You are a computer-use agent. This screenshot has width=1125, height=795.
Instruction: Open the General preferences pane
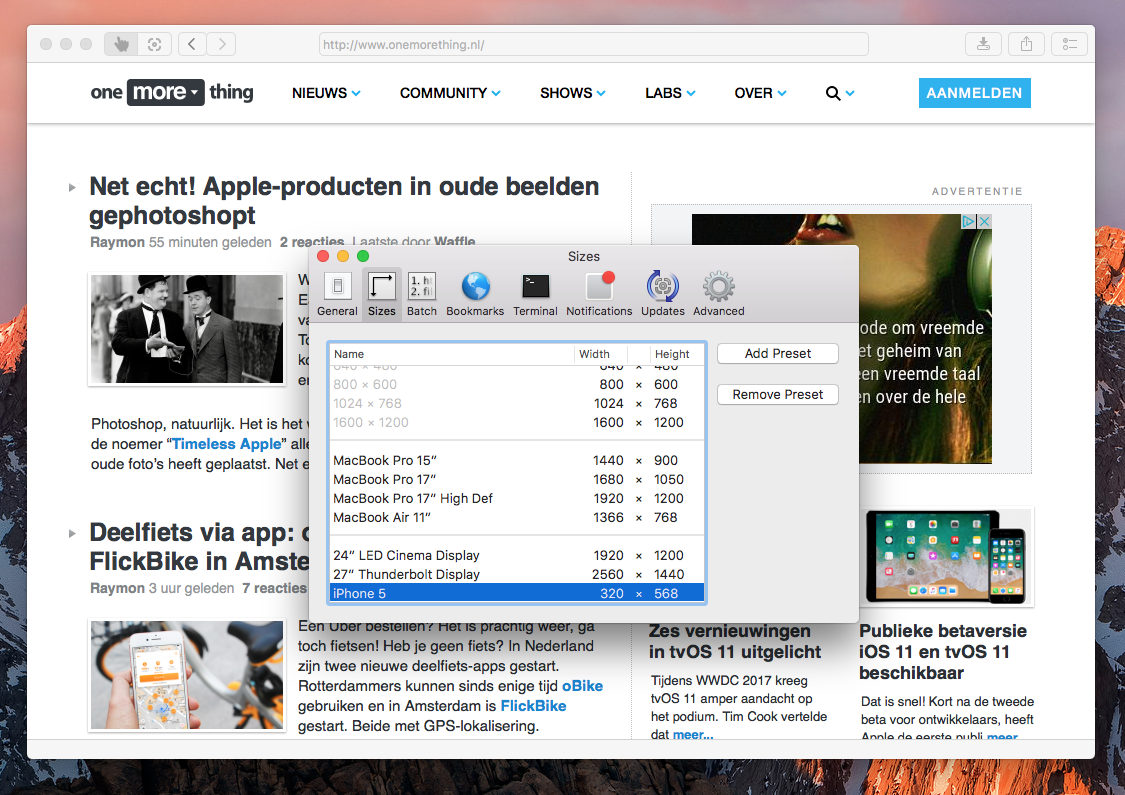click(x=337, y=294)
